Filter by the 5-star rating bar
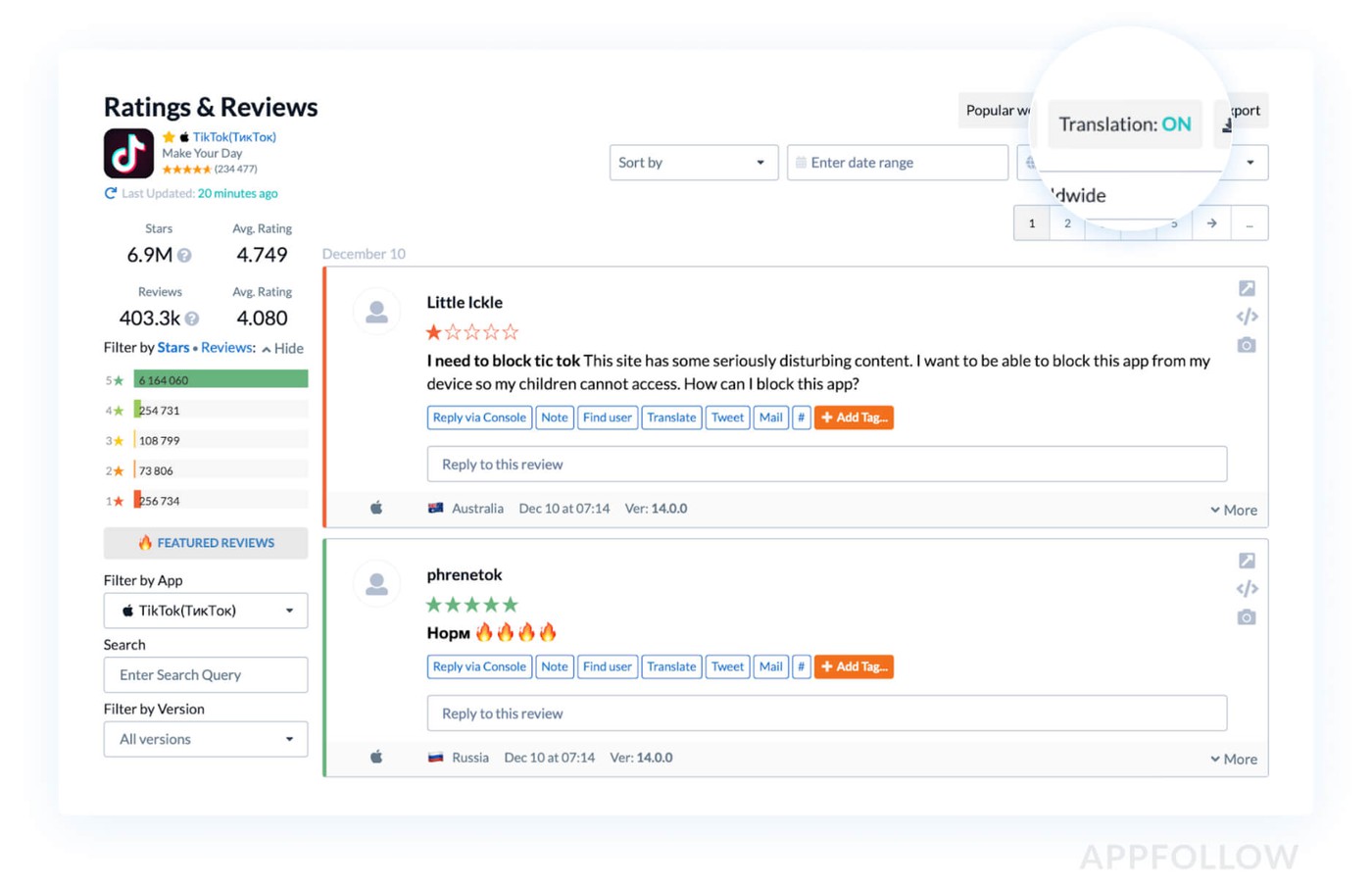This screenshot has width=1372, height=884. click(220, 379)
